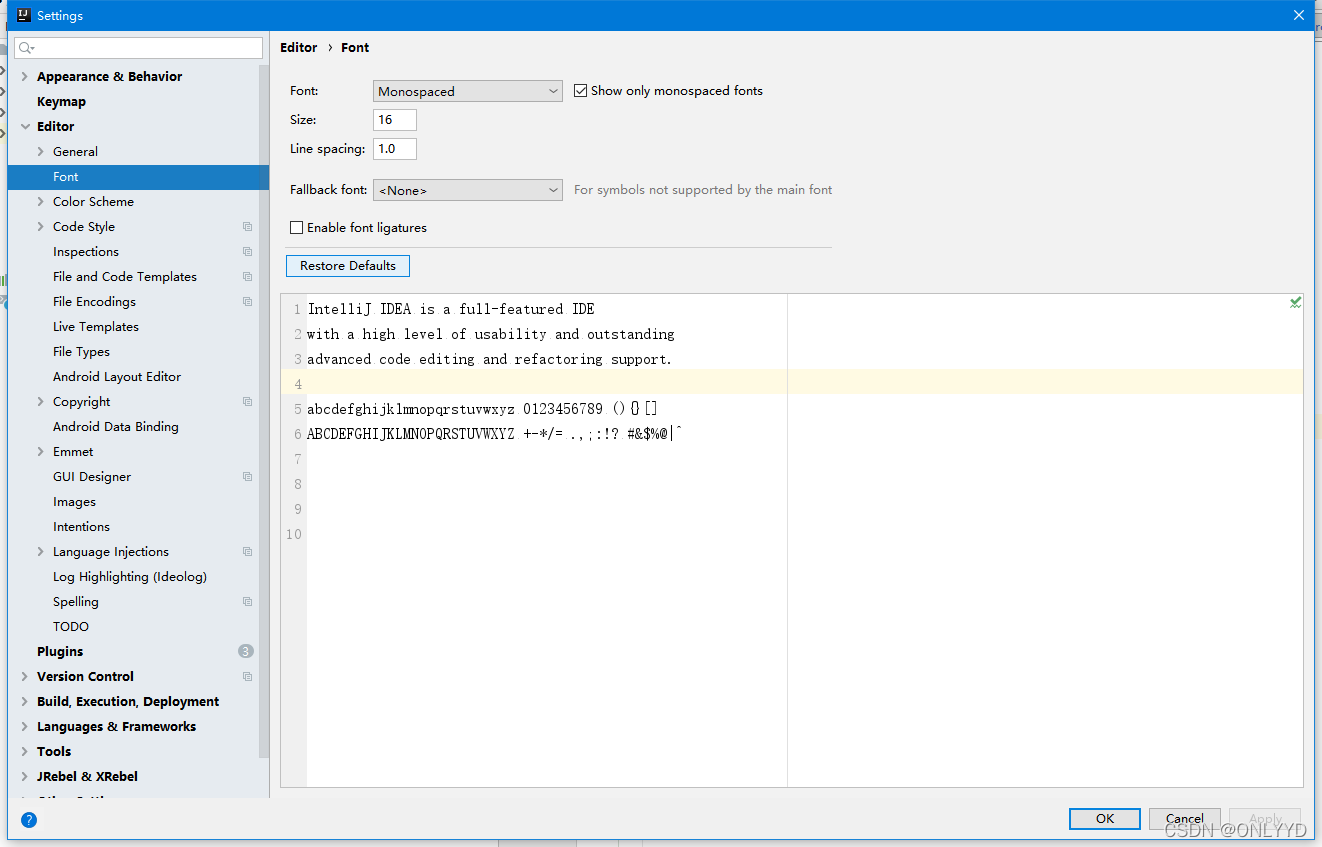Click the project-level icon beside Copyright
Image resolution: width=1322 pixels, height=847 pixels.
tap(247, 402)
